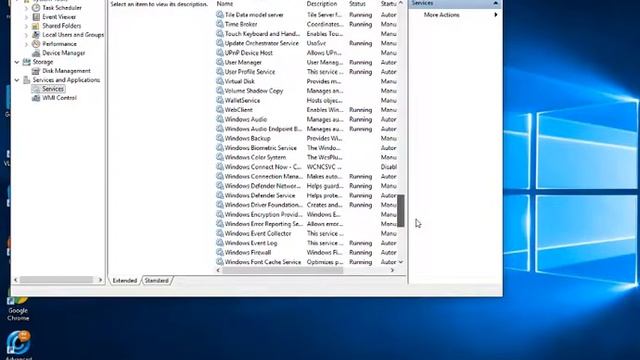This screenshot has height=360, width=640.
Task: Click gear icon of Windows Backup
Action: click(x=220, y=138)
